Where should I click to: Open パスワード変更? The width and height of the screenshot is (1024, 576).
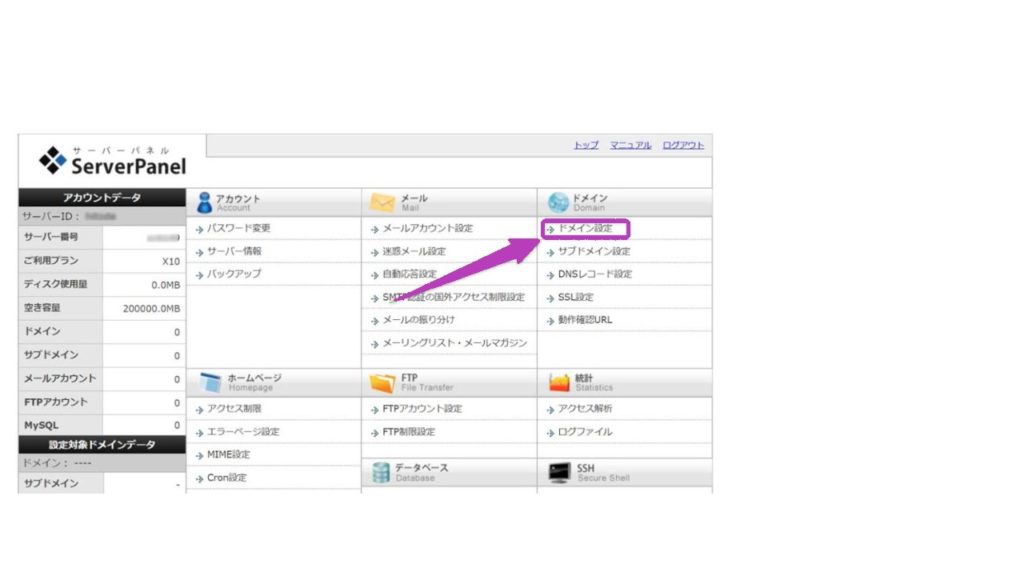(238, 229)
